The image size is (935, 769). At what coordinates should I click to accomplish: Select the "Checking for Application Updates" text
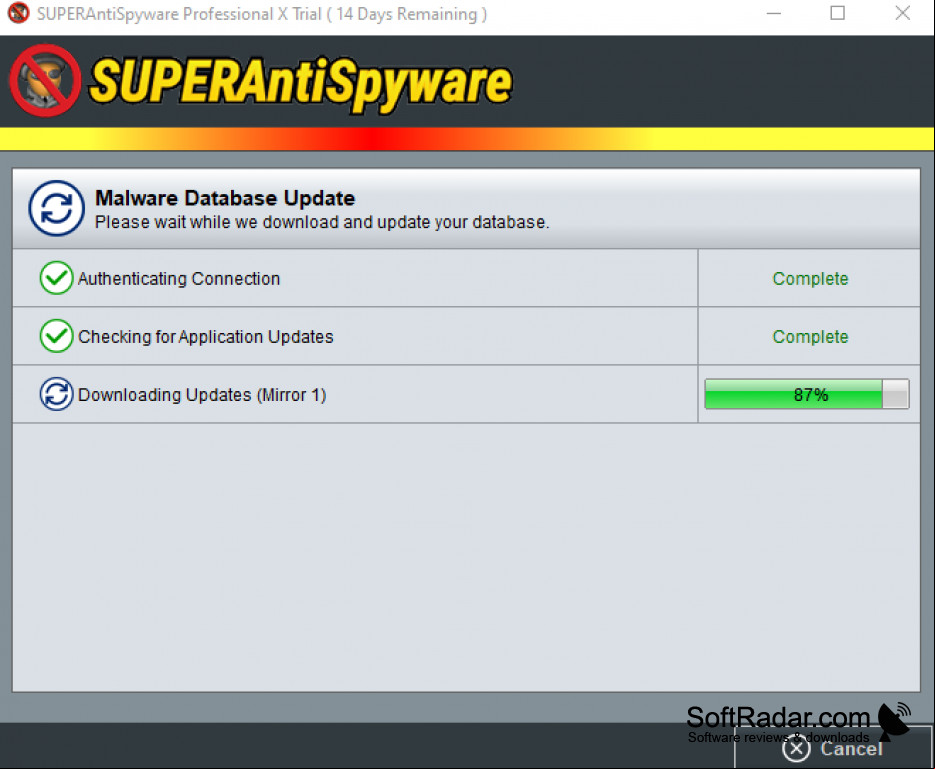[x=206, y=337]
